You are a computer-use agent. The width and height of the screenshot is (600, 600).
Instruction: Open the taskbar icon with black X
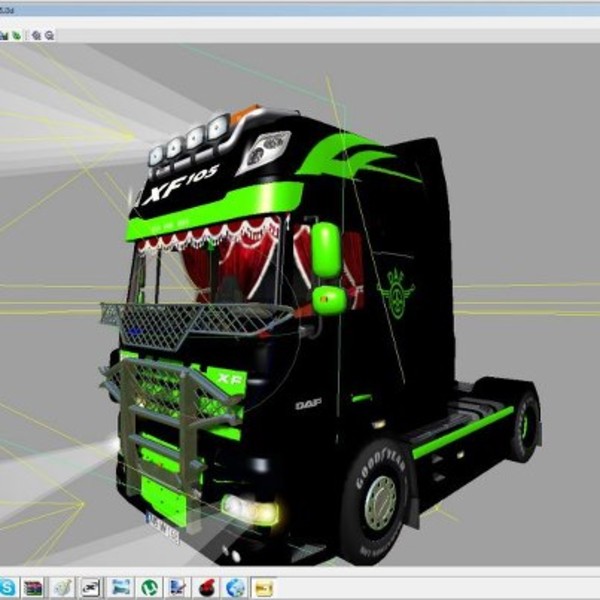[91, 587]
